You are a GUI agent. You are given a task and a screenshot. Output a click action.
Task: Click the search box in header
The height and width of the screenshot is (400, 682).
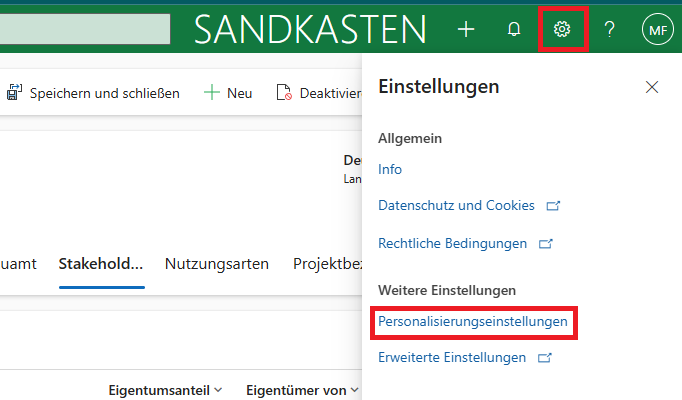click(85, 29)
